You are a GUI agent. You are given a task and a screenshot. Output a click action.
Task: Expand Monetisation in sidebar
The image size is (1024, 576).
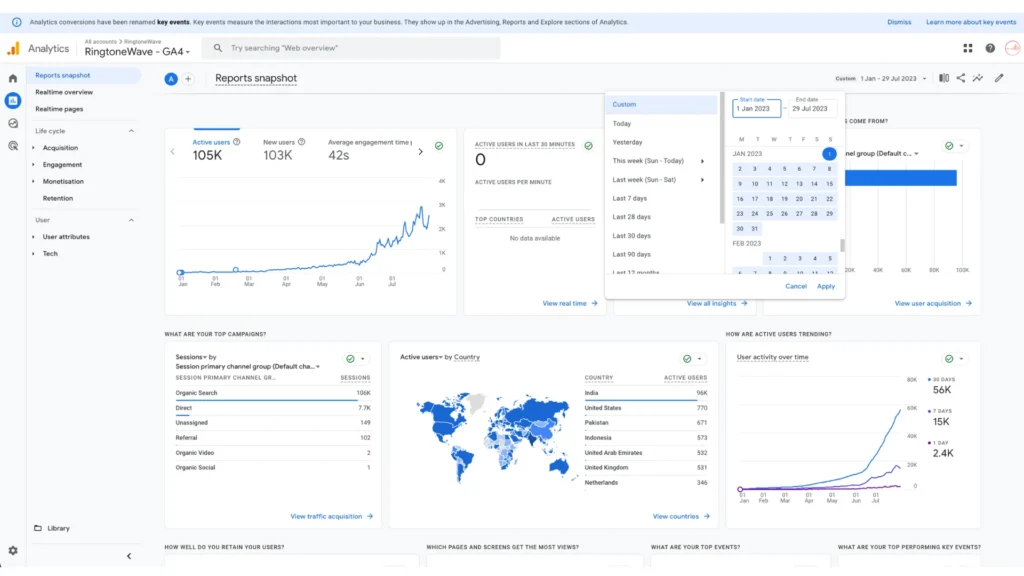(x=33, y=182)
